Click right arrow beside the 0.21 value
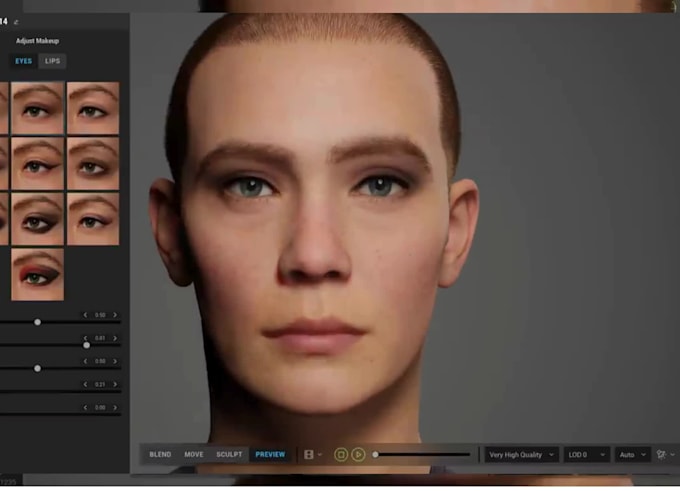Screen dimensions: 680x491 click(115, 385)
